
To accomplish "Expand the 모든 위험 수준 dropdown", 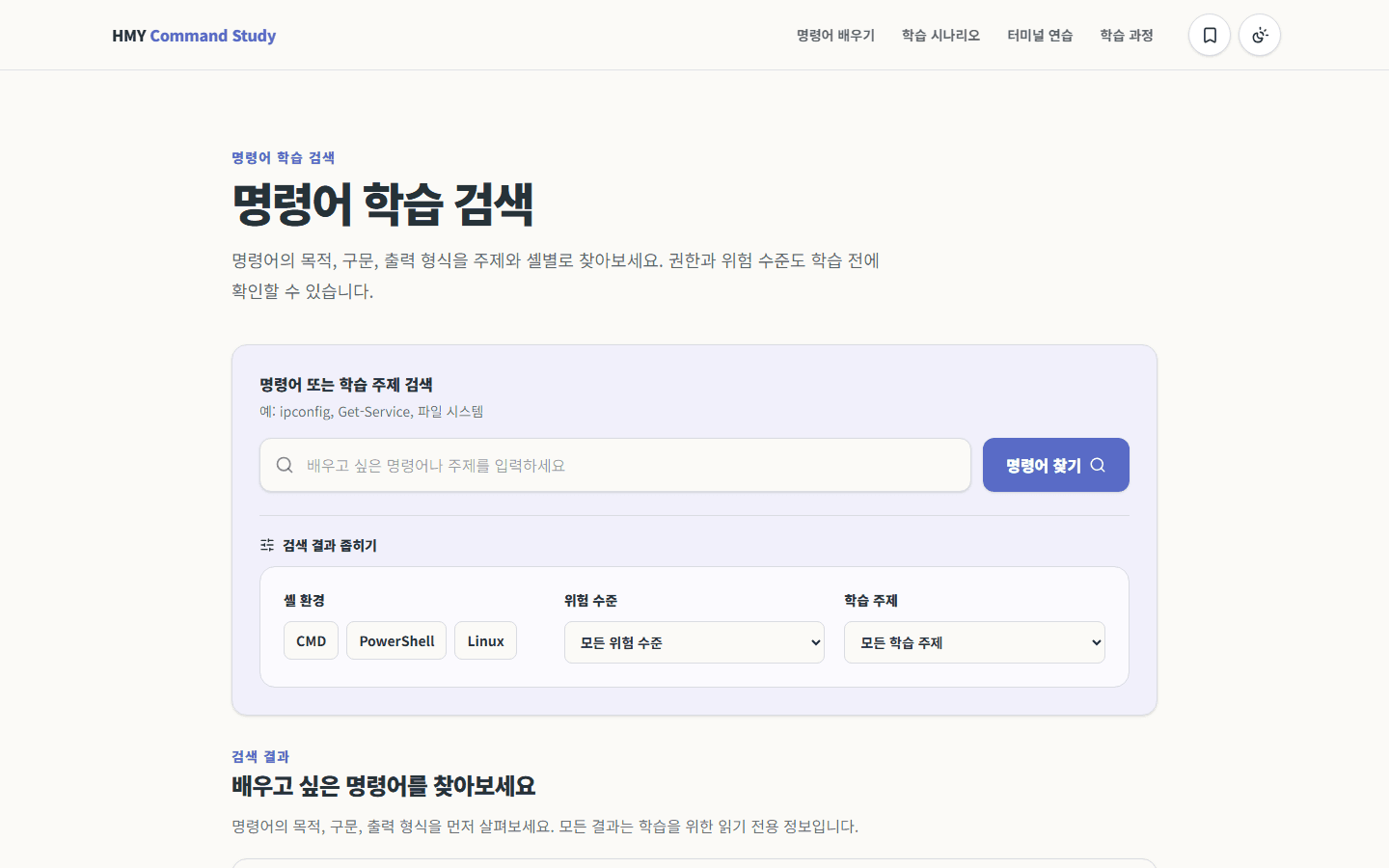I will click(x=694, y=642).
